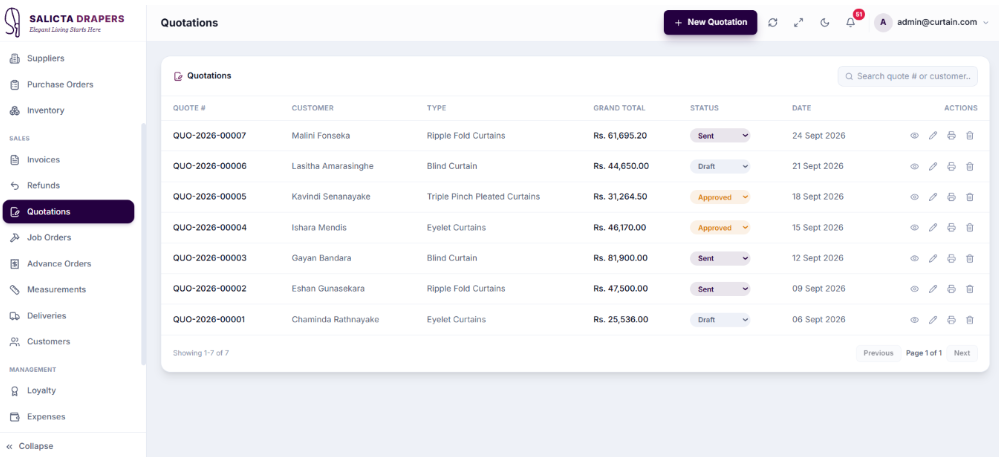Print quotation QUO-2026-00004
This screenshot has width=999, height=457.
(x=951, y=228)
